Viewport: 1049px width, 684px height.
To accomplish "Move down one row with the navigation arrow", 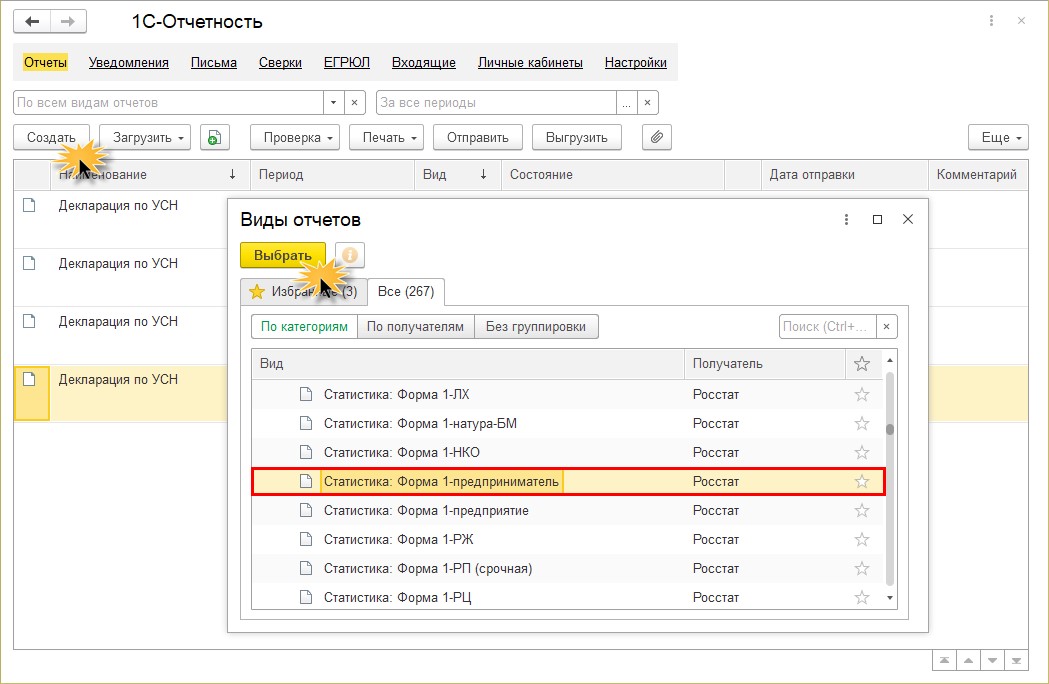I will pyautogui.click(x=992, y=661).
